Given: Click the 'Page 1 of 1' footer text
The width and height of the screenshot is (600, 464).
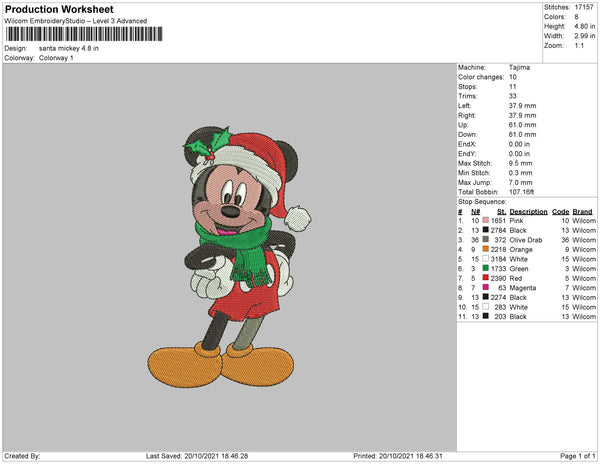Looking at the screenshot, I should click(x=578, y=456).
